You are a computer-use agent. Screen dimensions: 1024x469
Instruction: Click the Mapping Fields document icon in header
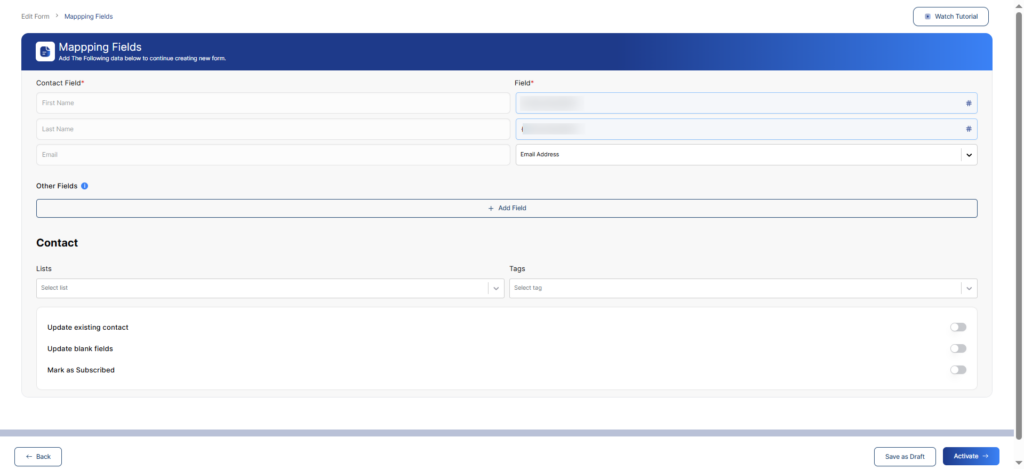click(45, 51)
